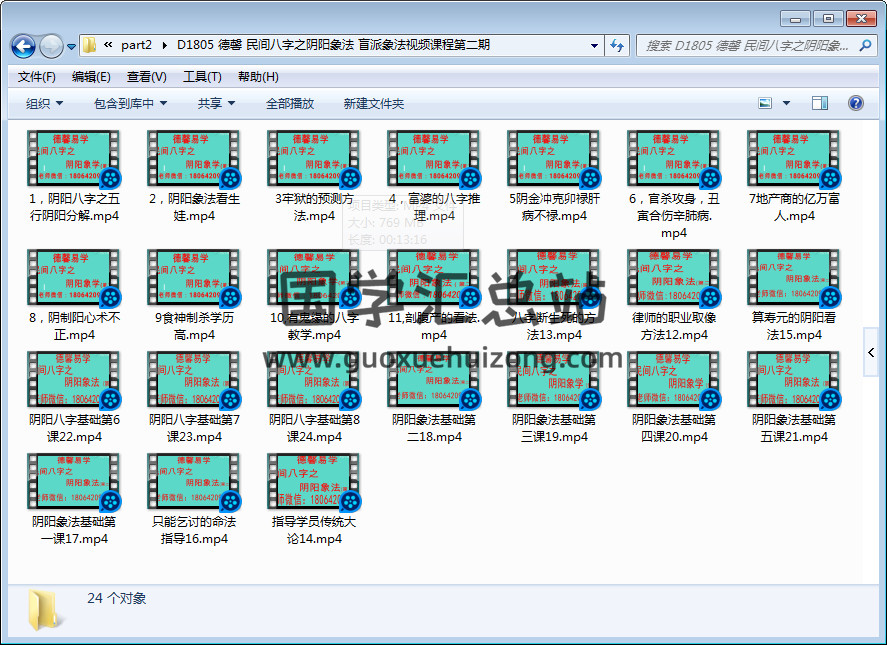Open the help question mark icon
This screenshot has height=645, width=887.
click(855, 103)
